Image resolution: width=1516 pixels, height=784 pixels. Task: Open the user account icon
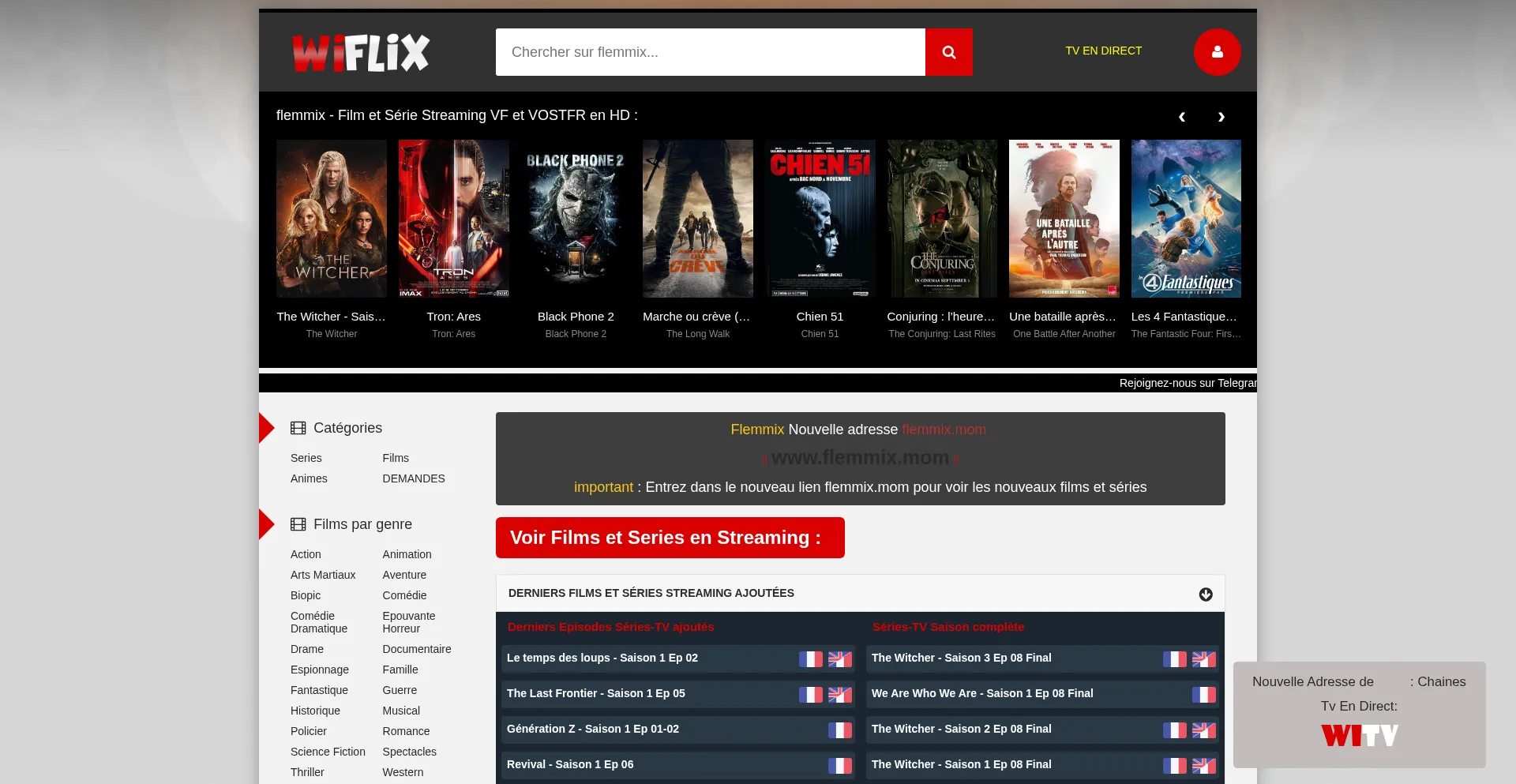click(x=1217, y=52)
